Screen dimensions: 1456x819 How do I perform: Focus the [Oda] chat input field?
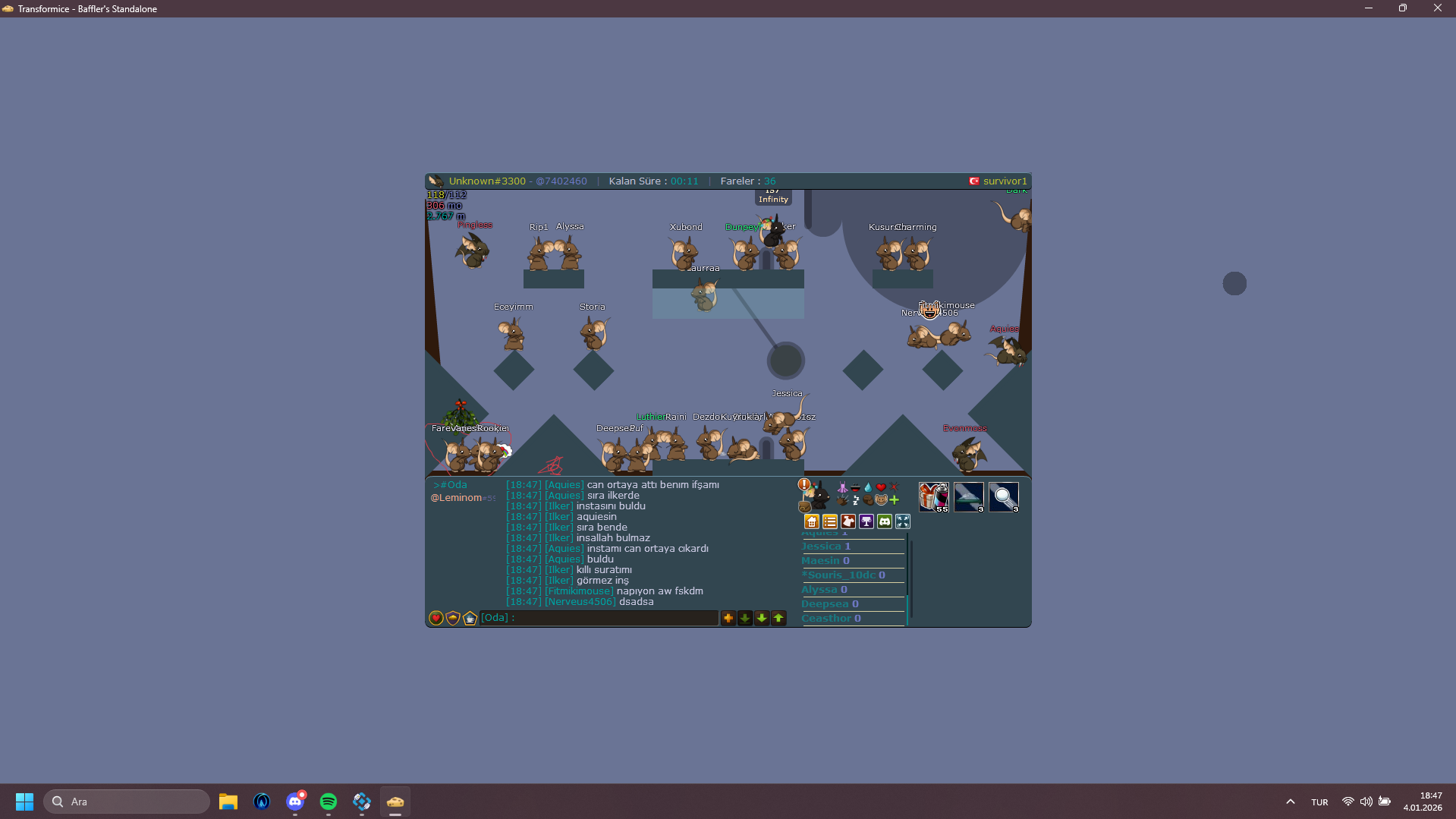[x=599, y=618]
